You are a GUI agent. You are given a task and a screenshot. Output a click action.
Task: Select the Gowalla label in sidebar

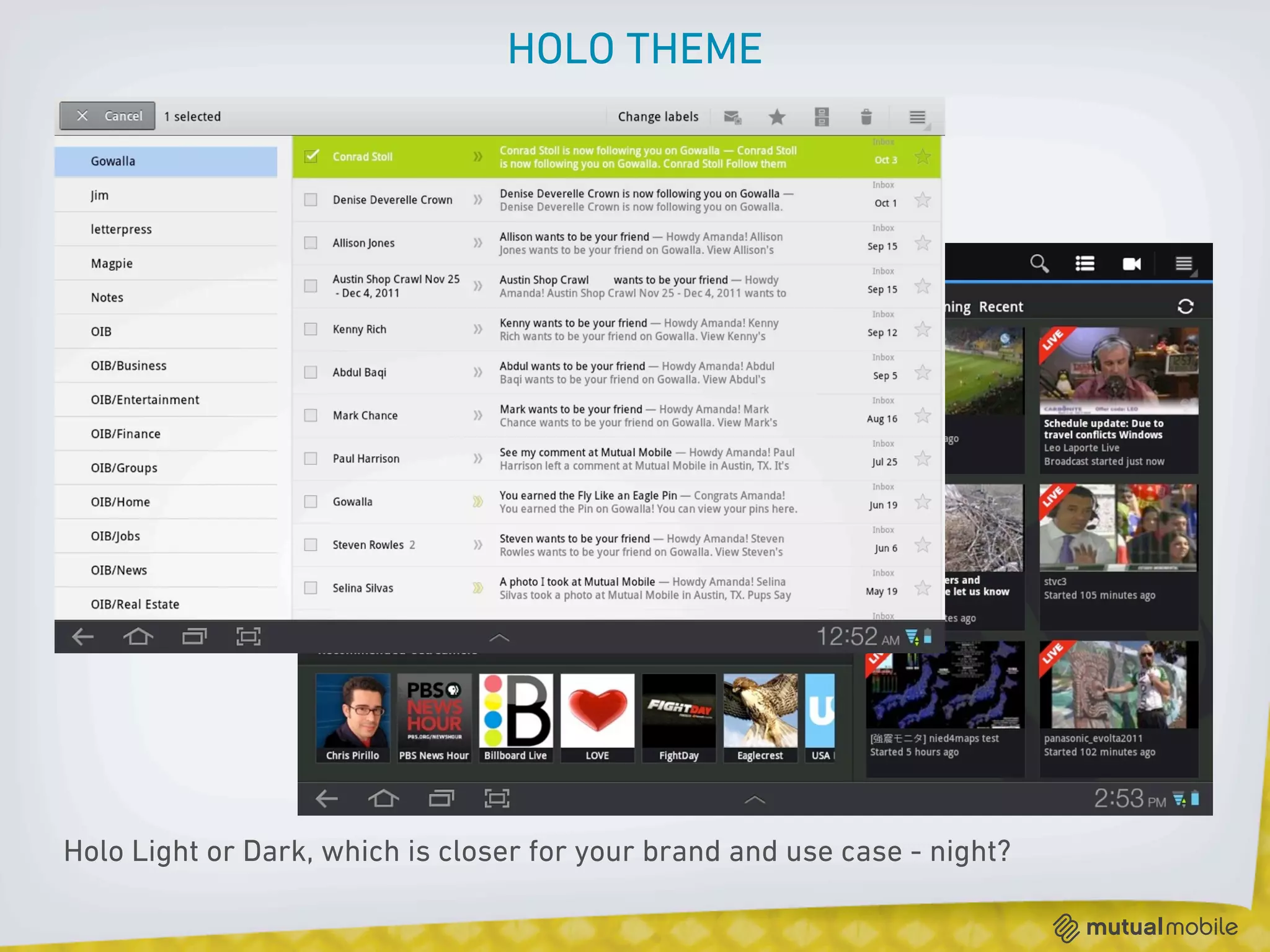click(166, 161)
